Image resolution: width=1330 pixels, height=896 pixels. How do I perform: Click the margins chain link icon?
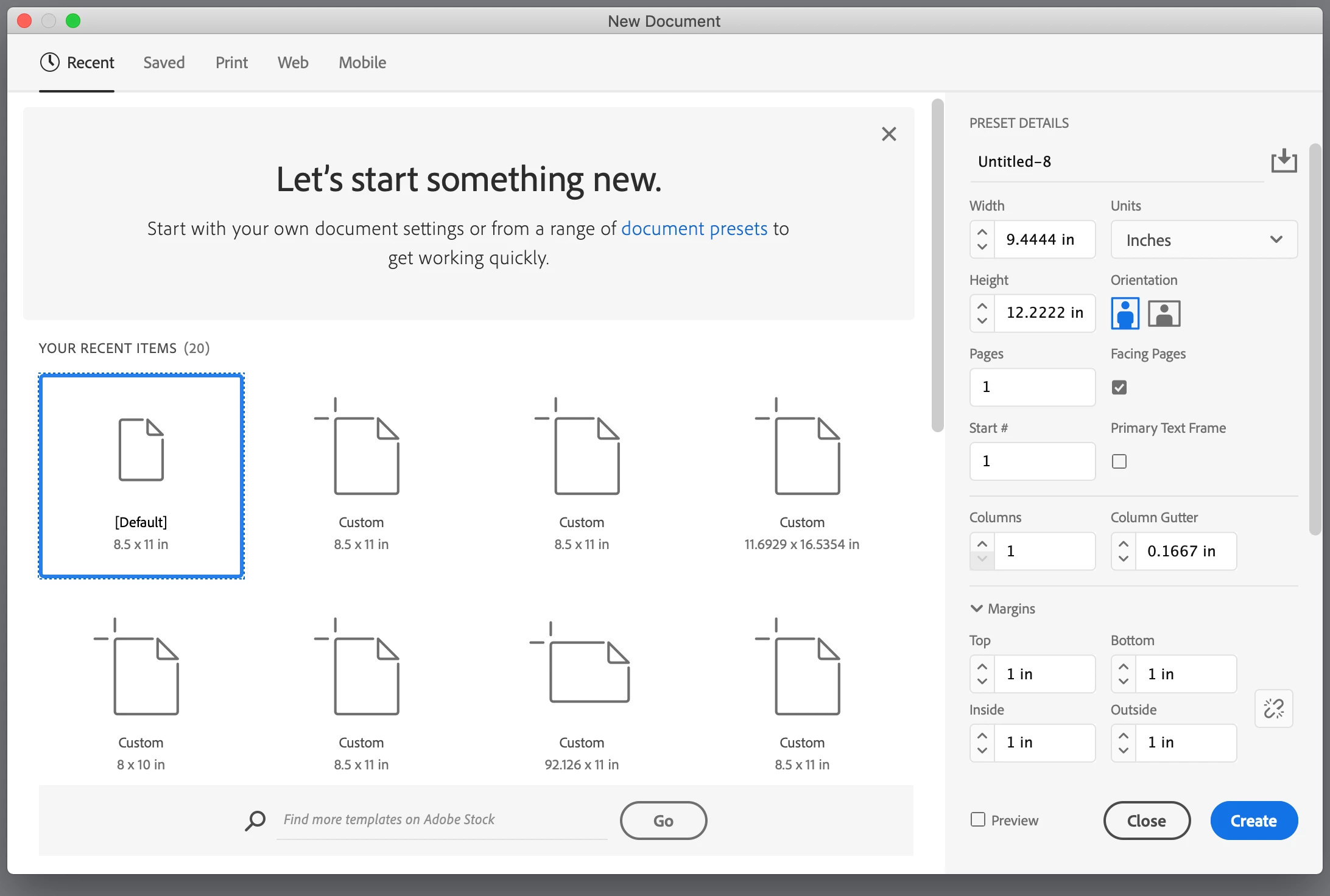pyautogui.click(x=1273, y=708)
